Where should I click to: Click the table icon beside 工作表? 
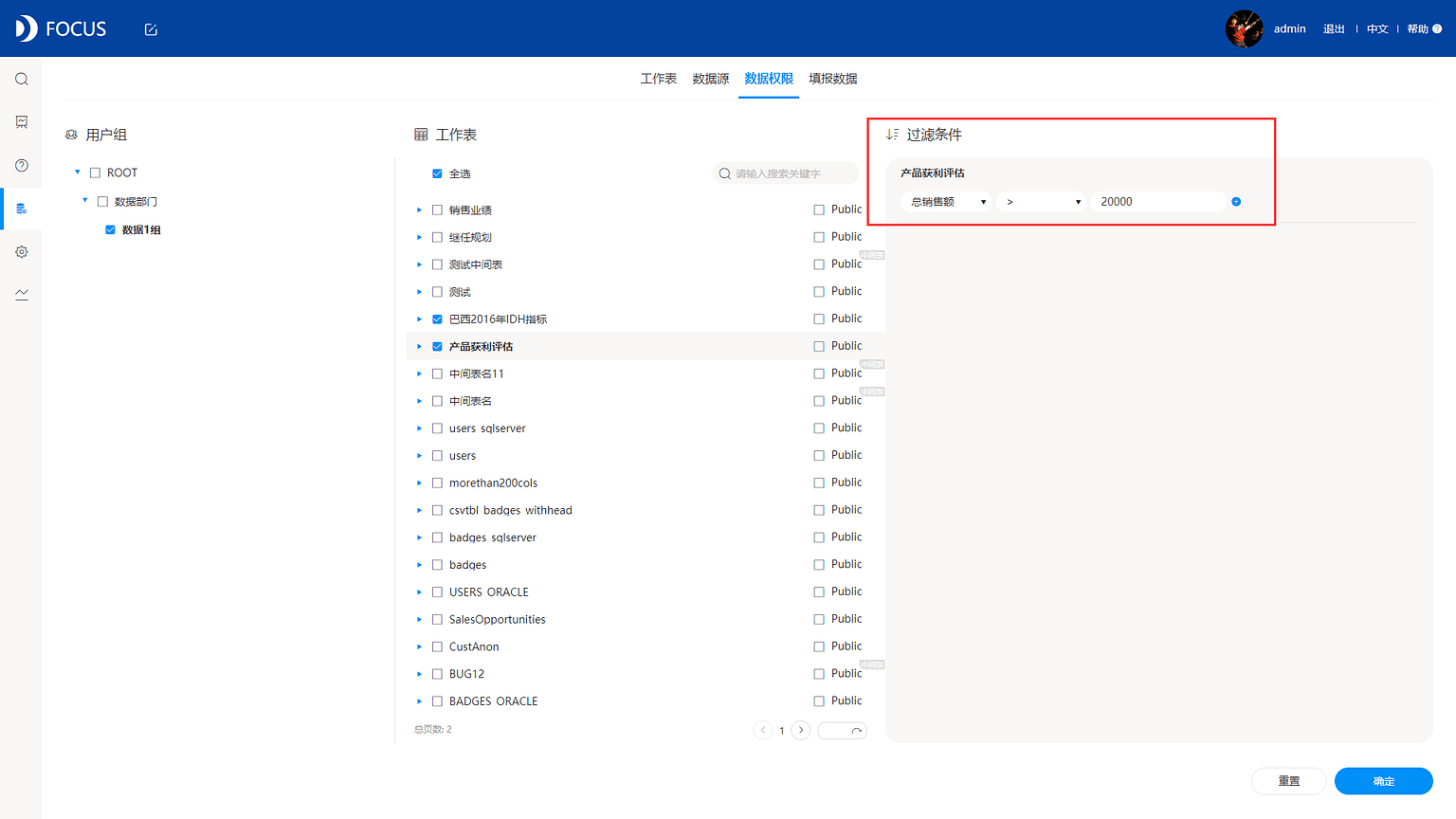pos(421,135)
